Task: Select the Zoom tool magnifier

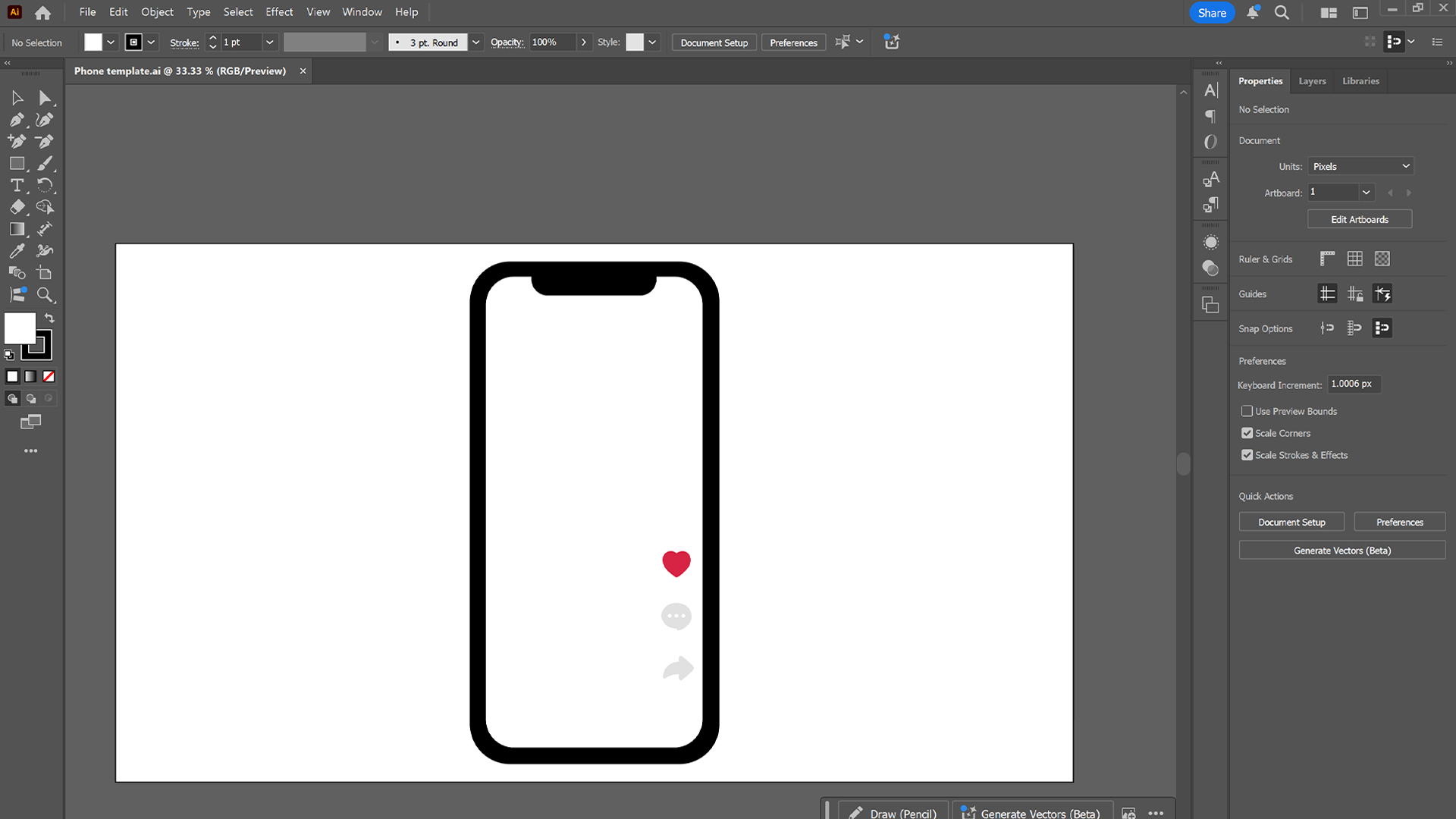Action: point(45,295)
